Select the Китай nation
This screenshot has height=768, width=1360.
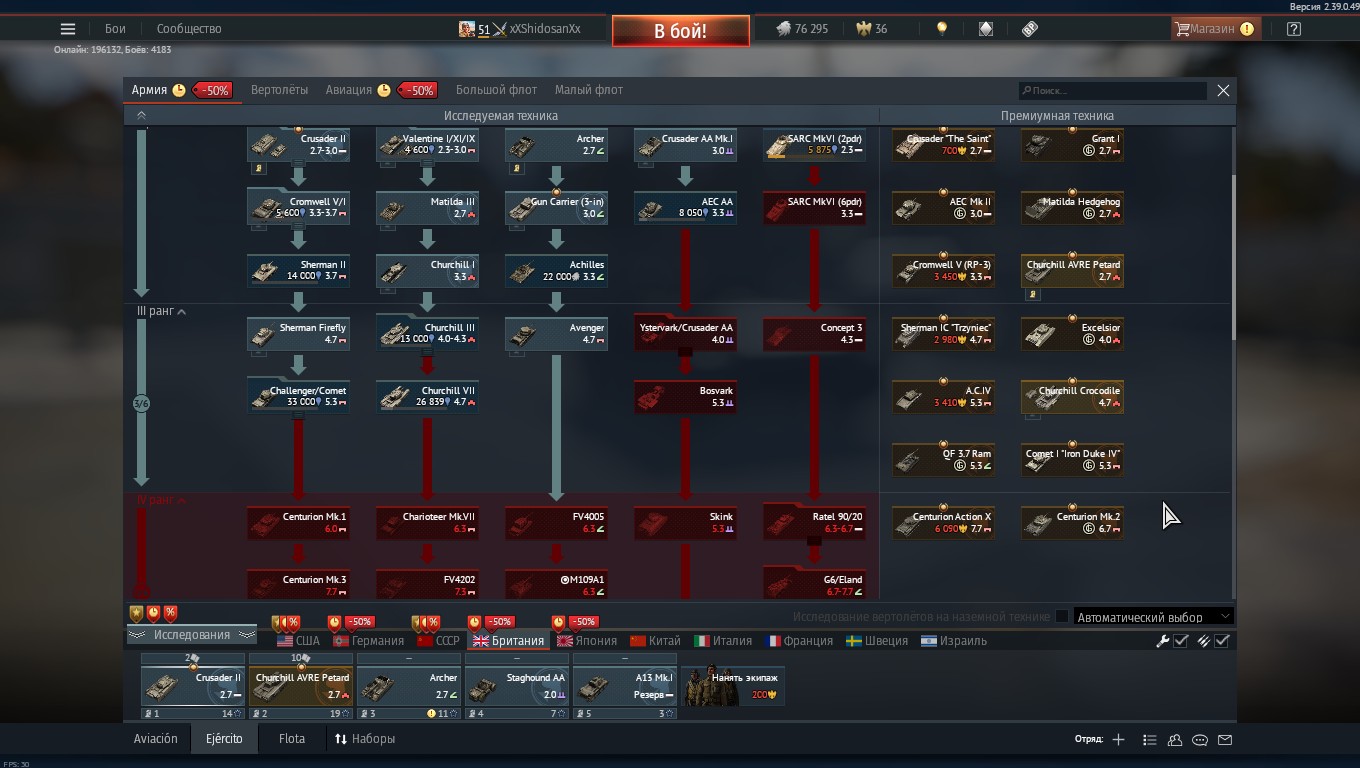point(655,641)
